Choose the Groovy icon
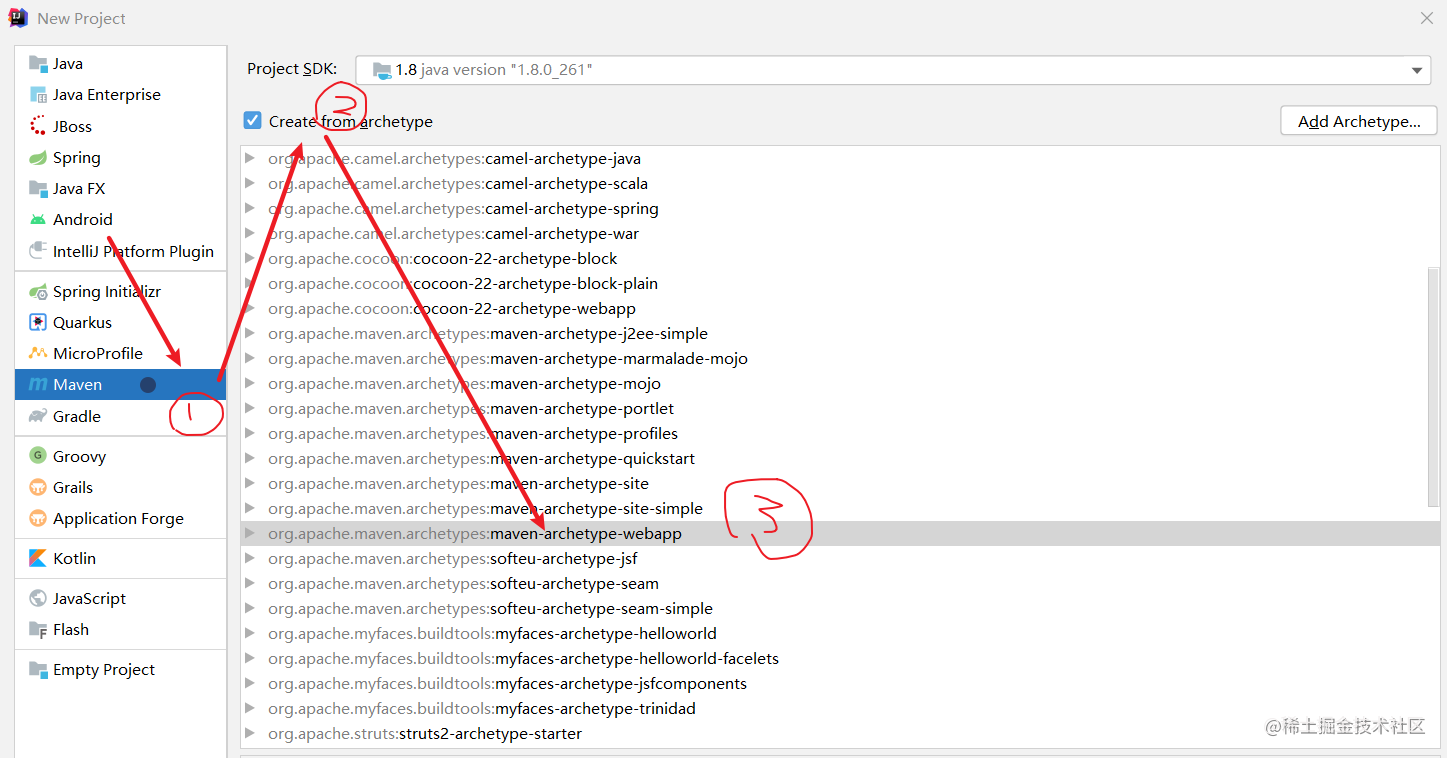The width and height of the screenshot is (1447, 758). point(38,456)
